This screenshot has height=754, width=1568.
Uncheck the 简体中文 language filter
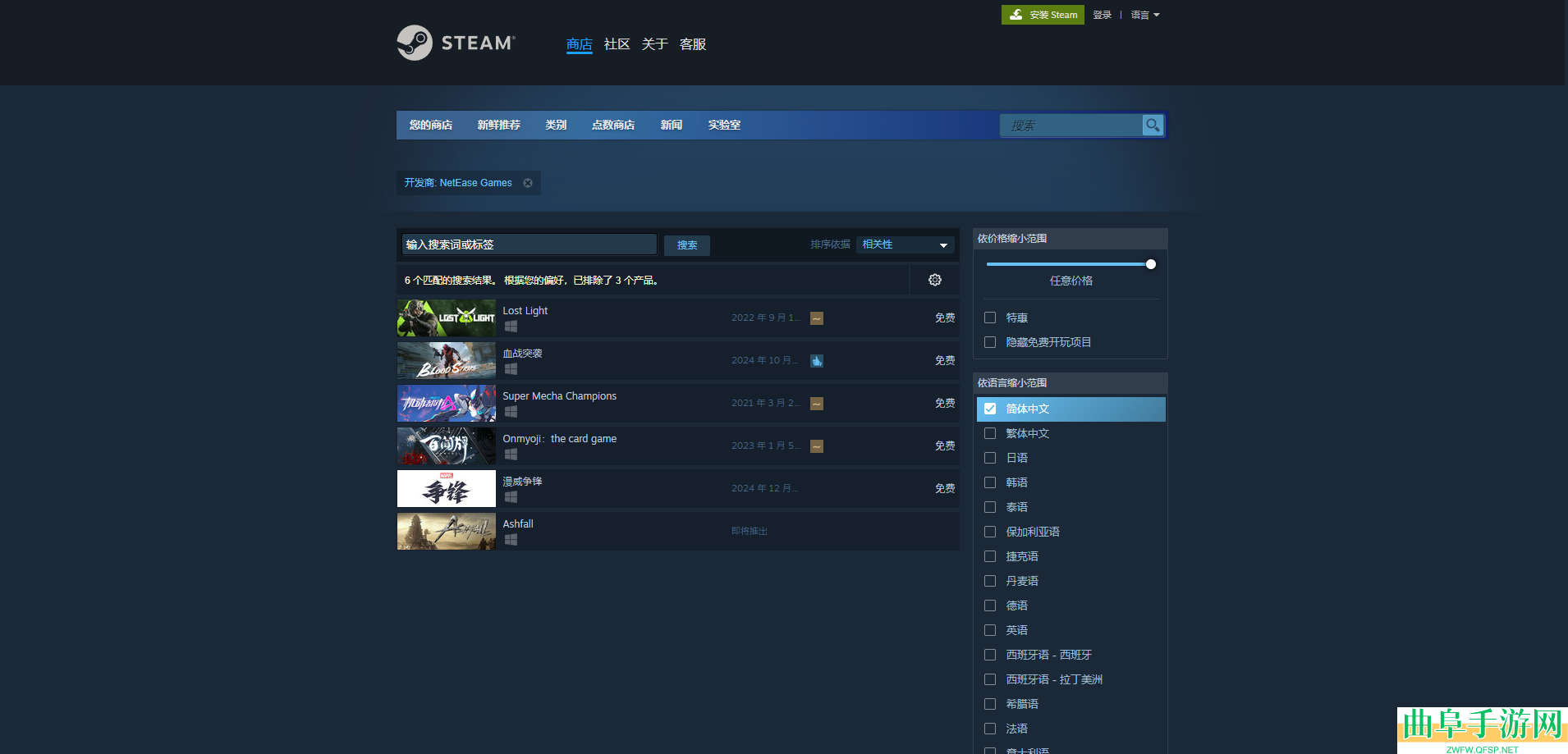(x=990, y=409)
